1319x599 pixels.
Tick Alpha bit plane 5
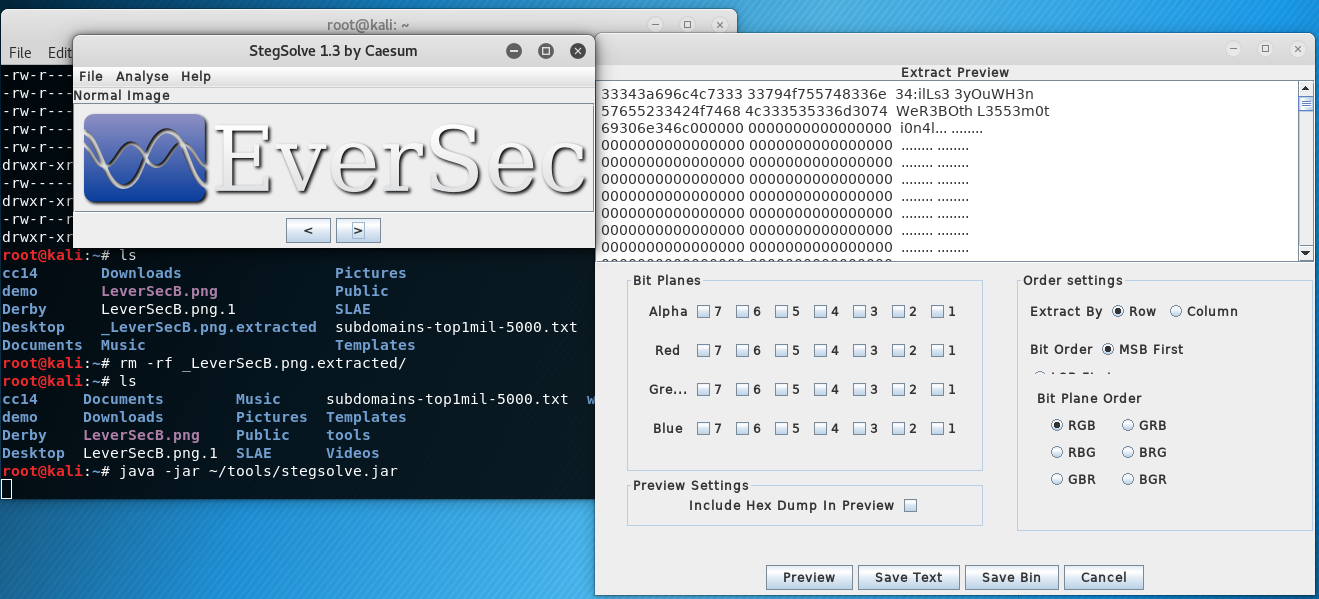pos(782,311)
